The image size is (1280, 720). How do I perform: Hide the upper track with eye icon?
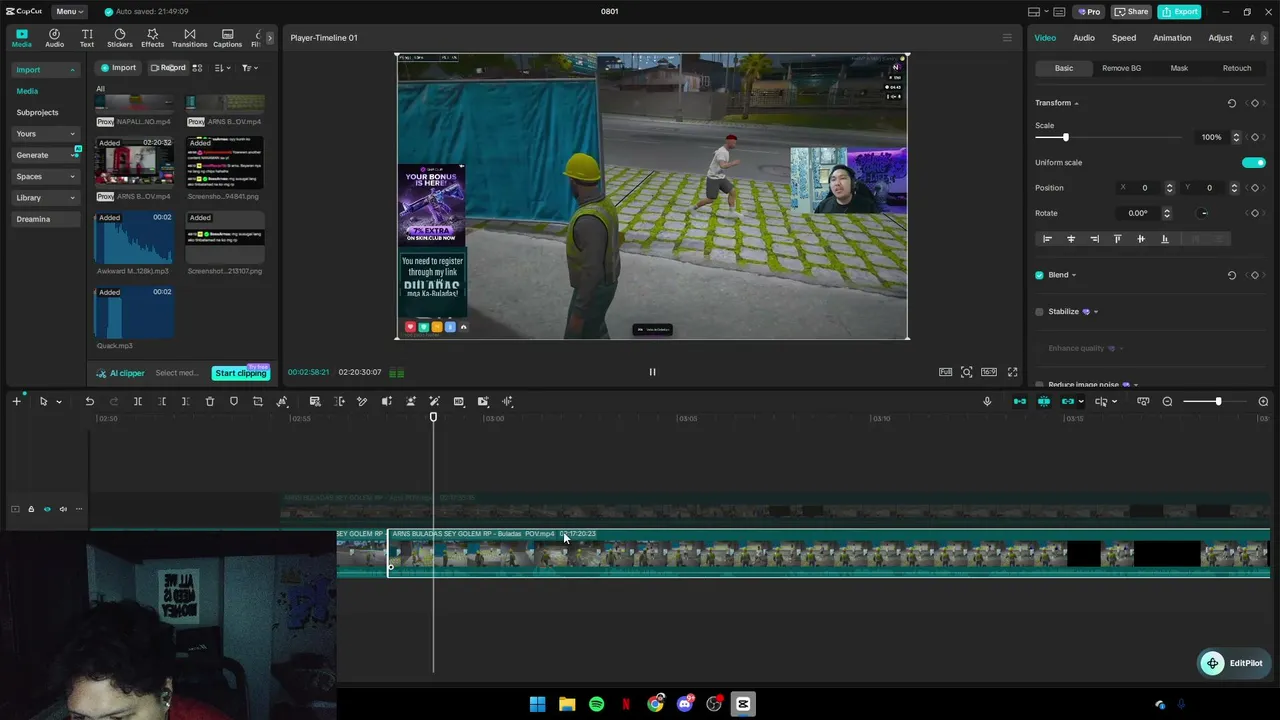[x=46, y=509]
